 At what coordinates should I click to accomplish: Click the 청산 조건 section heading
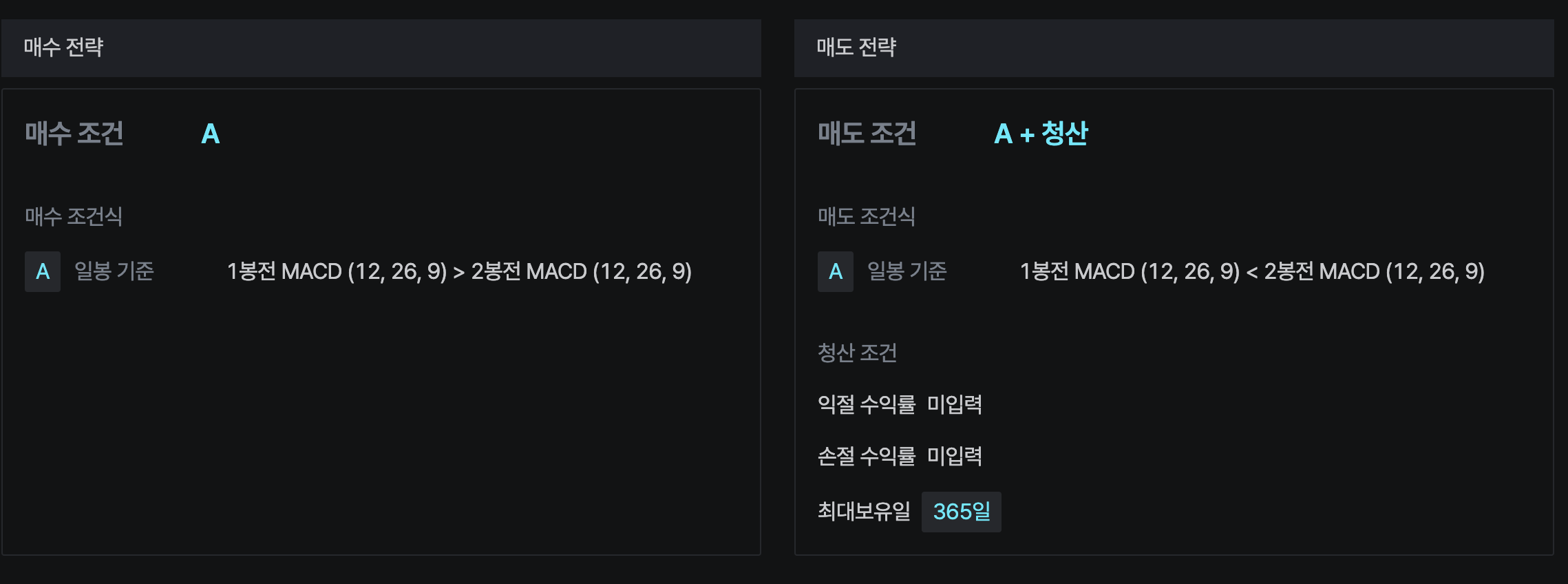[857, 353]
